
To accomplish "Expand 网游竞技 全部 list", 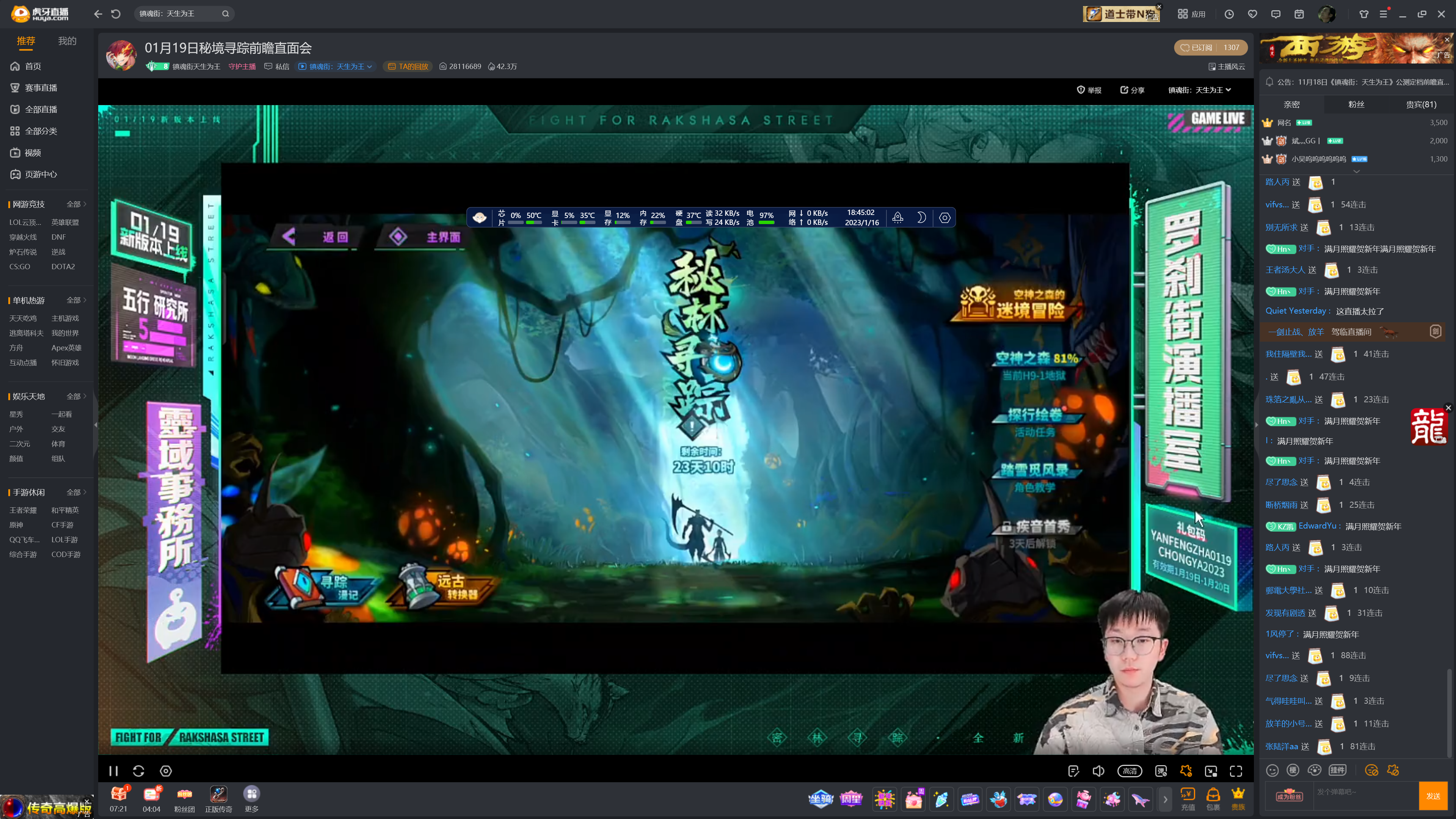I will (76, 204).
